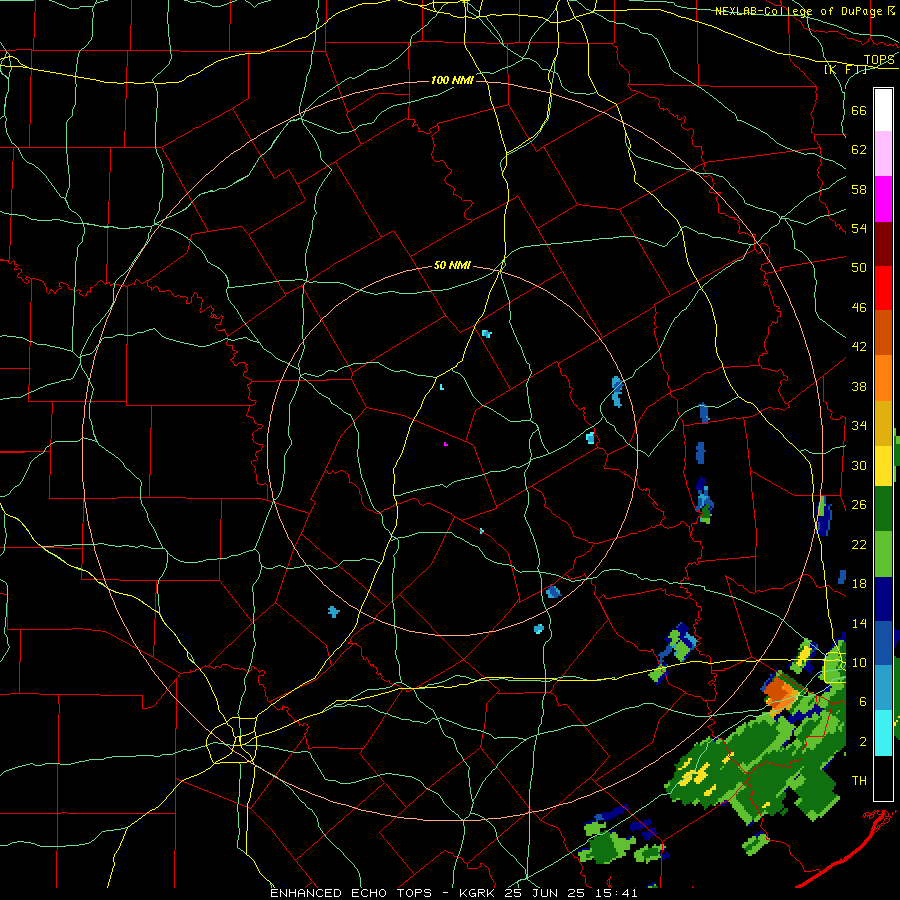Pick the light green legend swatch

(883, 554)
